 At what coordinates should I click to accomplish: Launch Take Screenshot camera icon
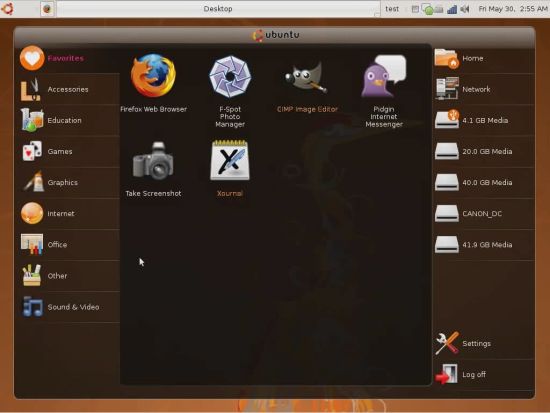[x=153, y=160]
